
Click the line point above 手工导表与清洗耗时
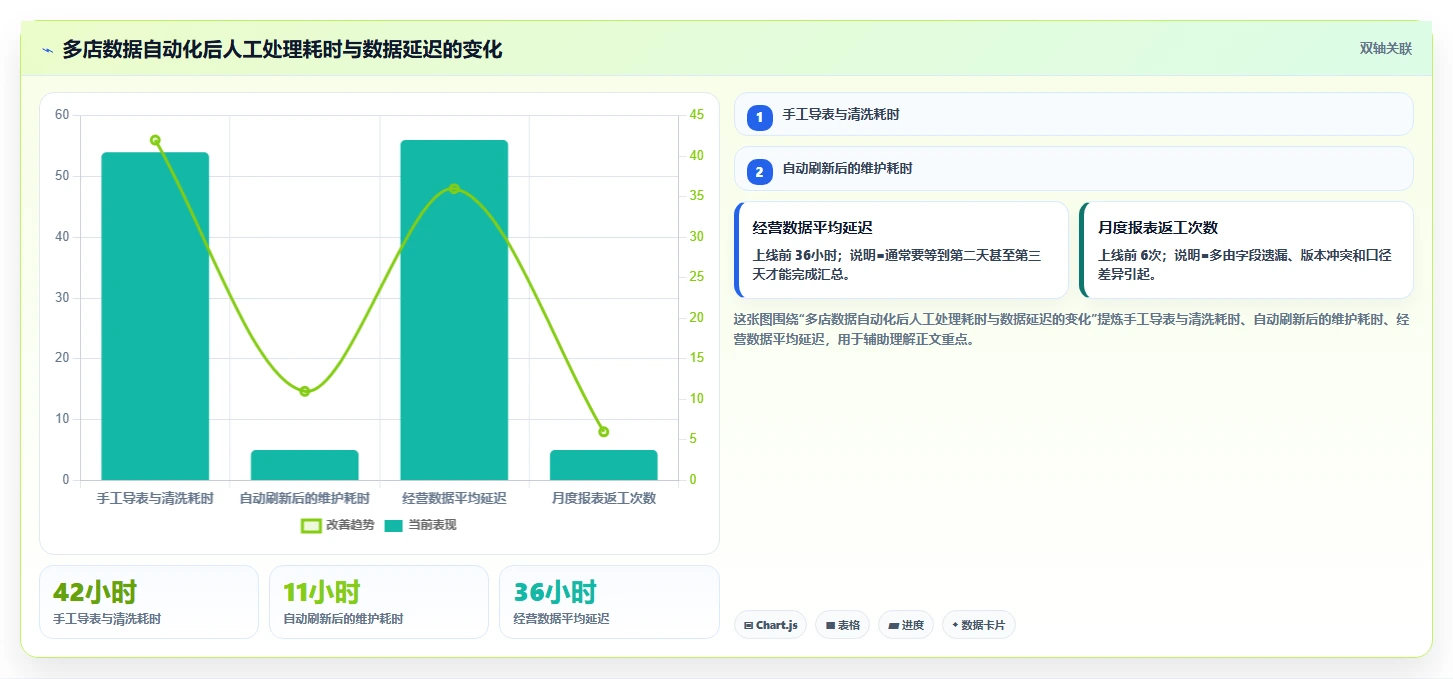click(x=155, y=140)
